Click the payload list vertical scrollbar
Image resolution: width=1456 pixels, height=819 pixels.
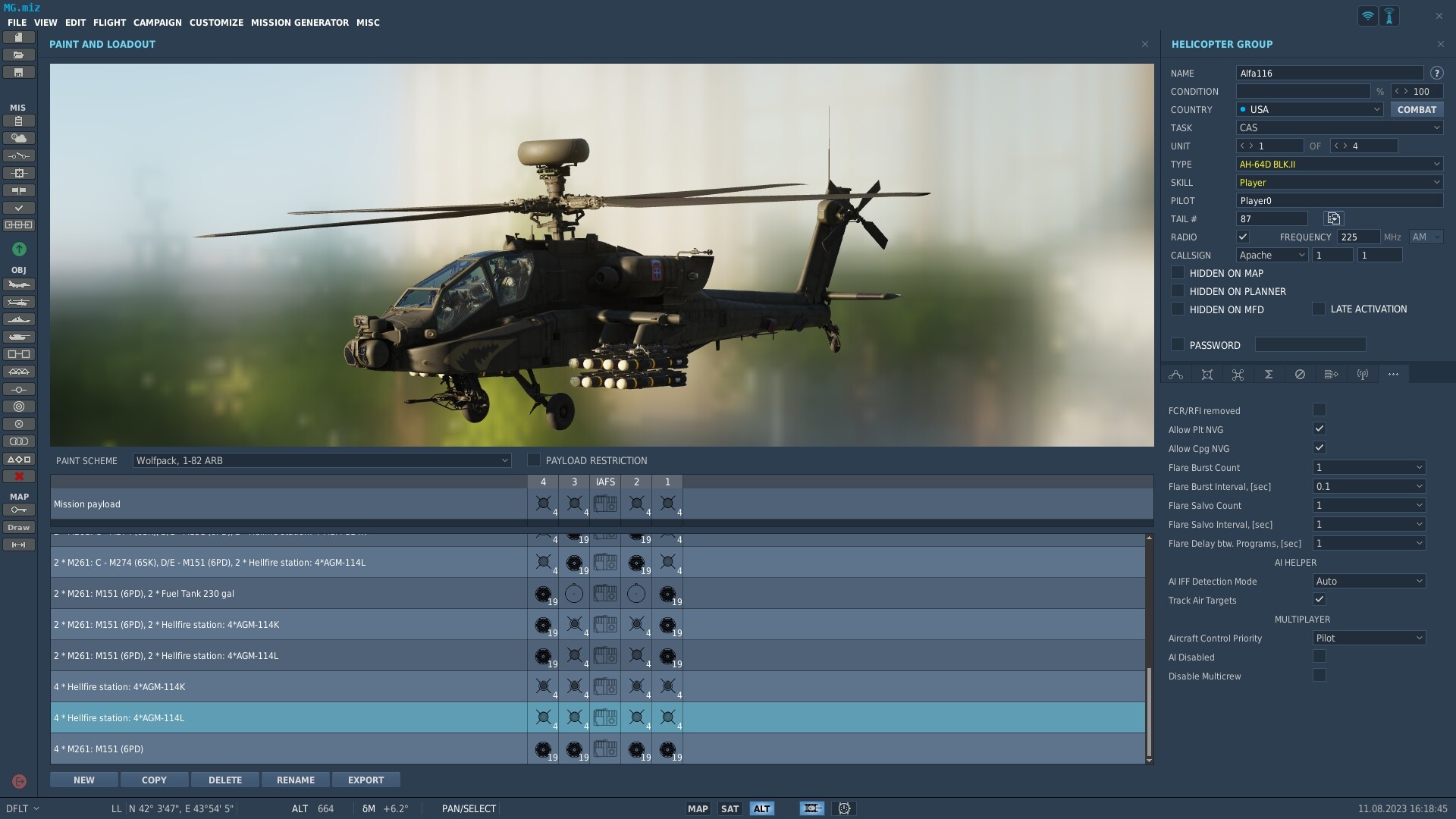click(x=1149, y=713)
